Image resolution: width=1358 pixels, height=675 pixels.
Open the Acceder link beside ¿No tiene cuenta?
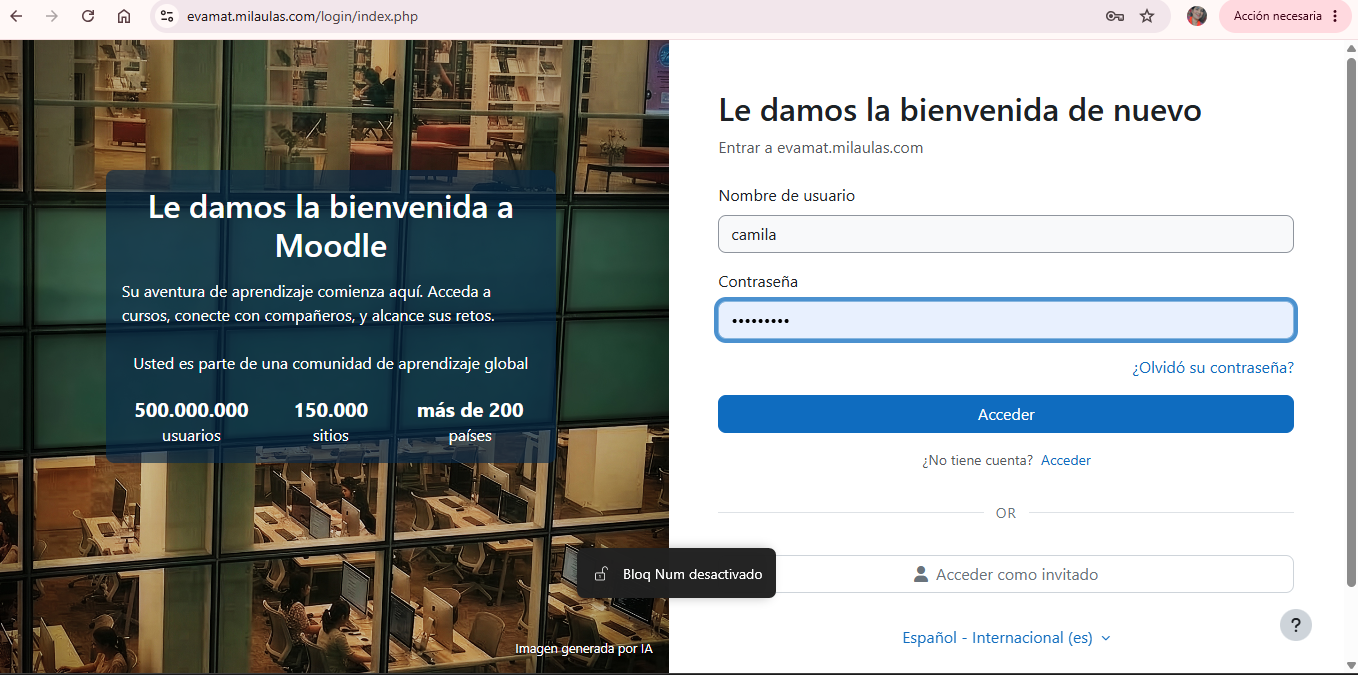coord(1066,461)
